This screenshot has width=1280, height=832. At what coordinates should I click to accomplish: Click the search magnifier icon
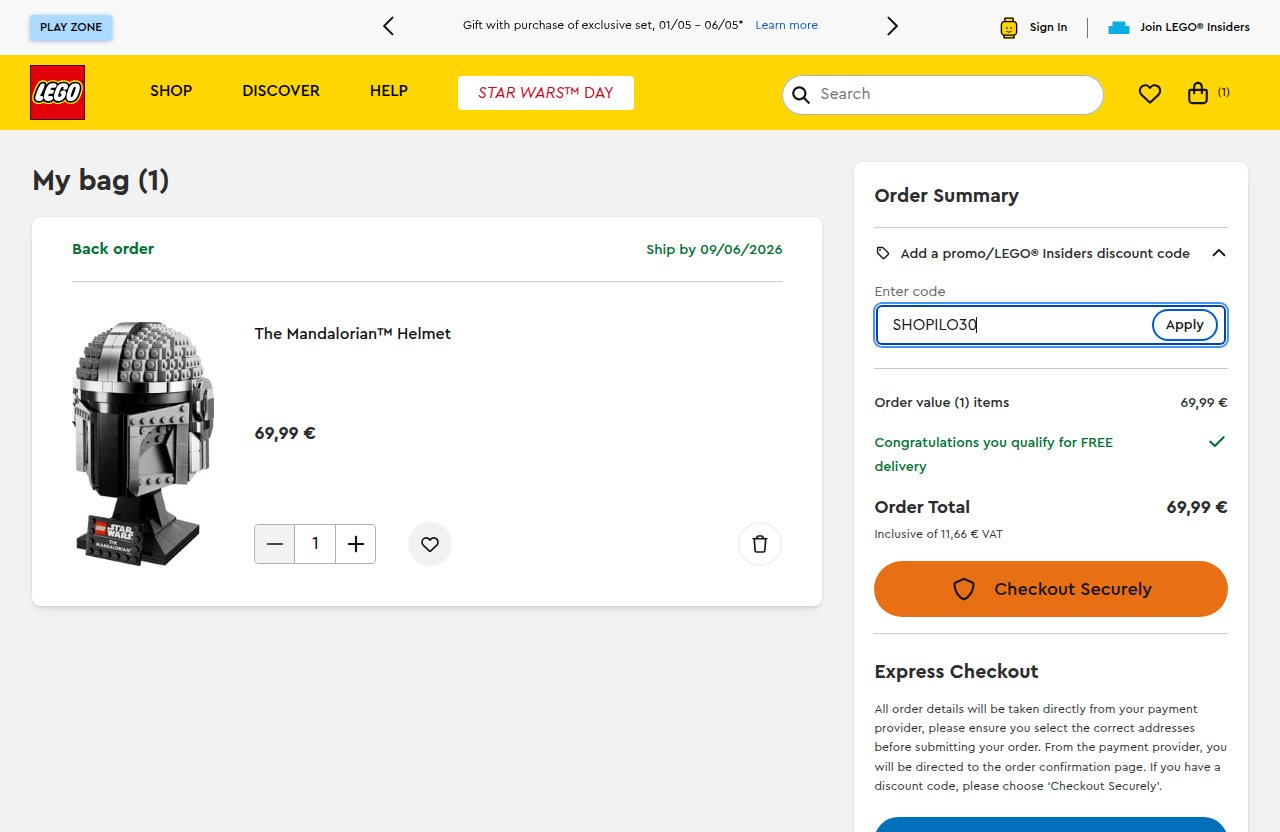pyautogui.click(x=800, y=94)
